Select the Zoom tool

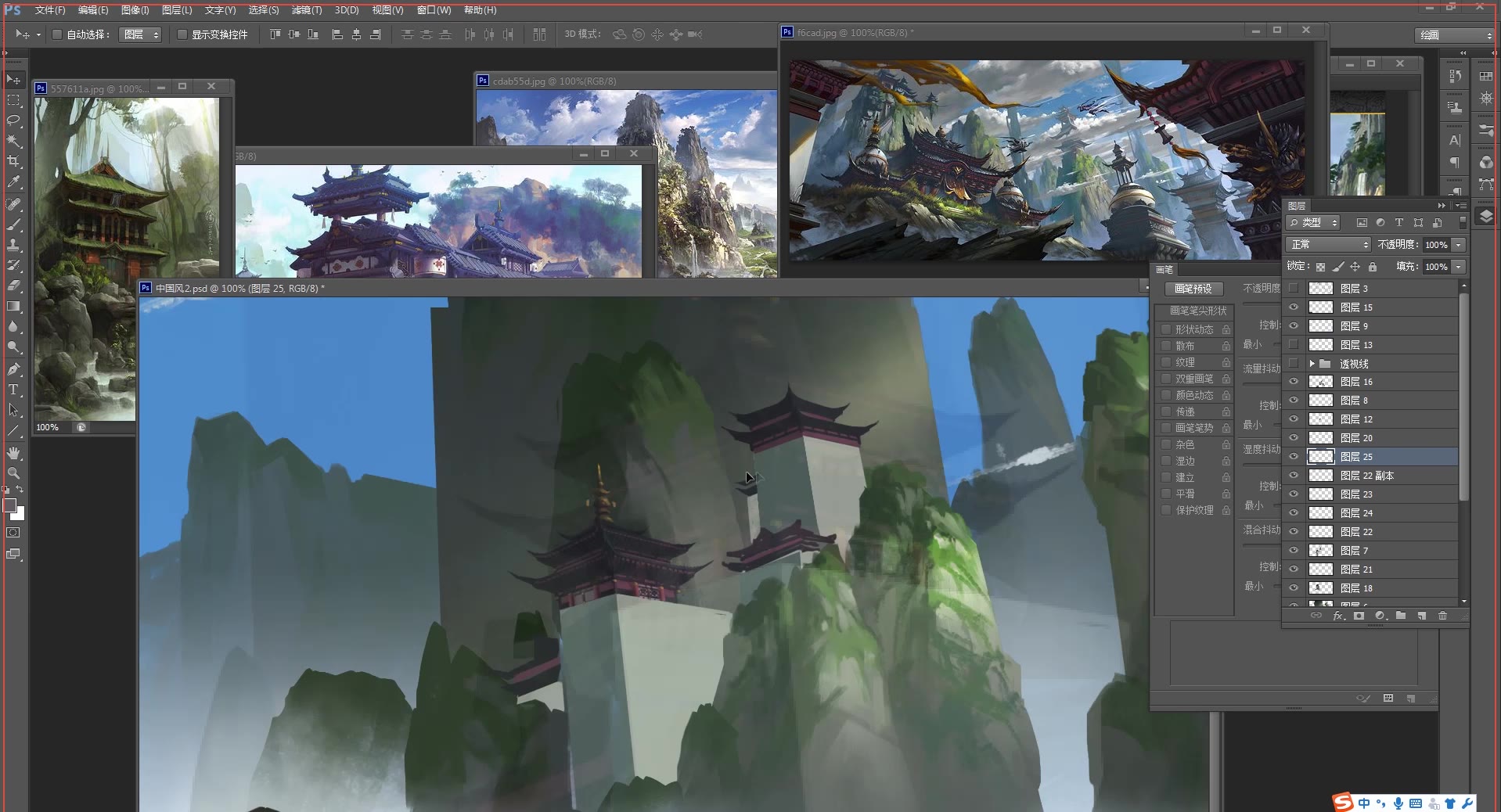coord(14,473)
